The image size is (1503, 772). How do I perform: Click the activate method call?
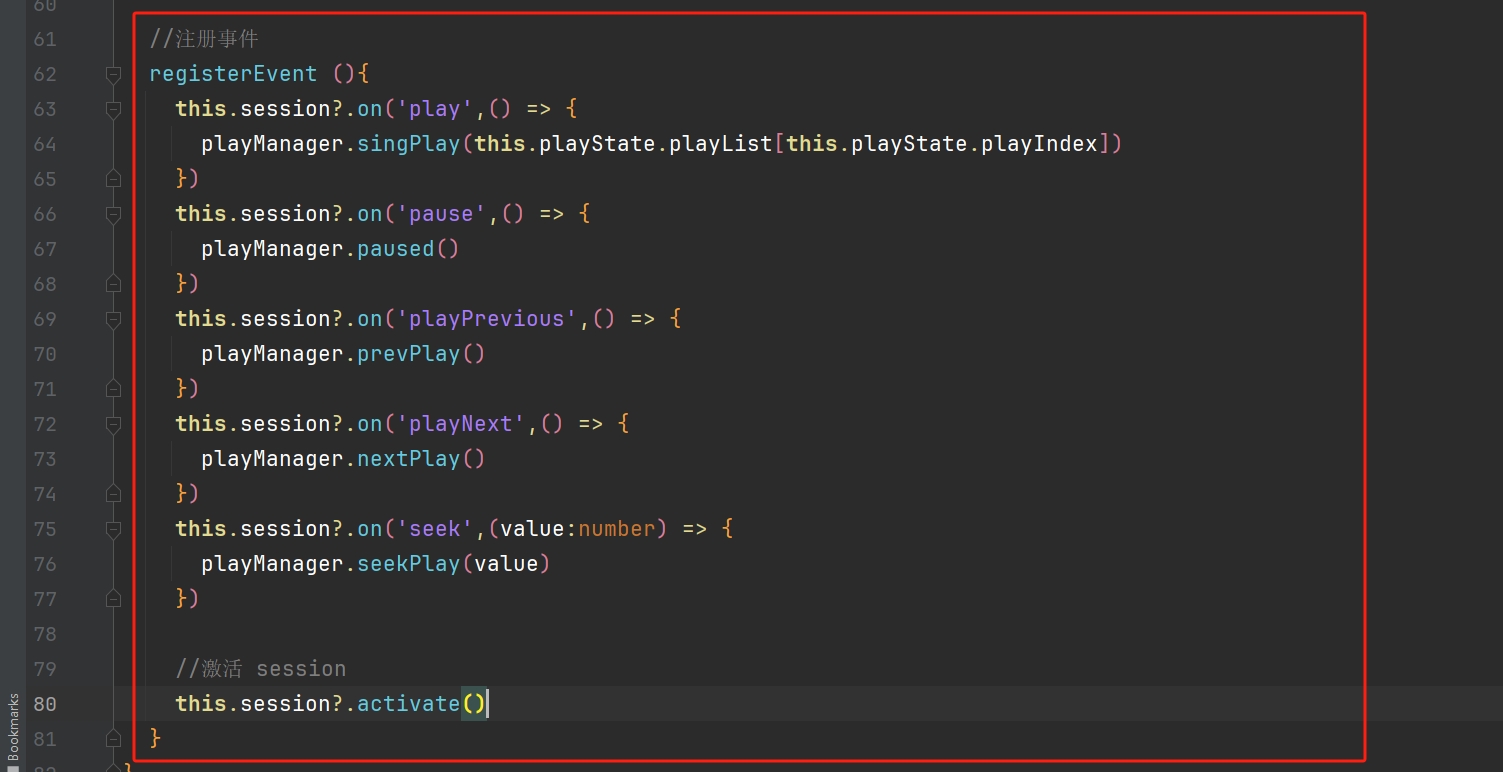408,704
